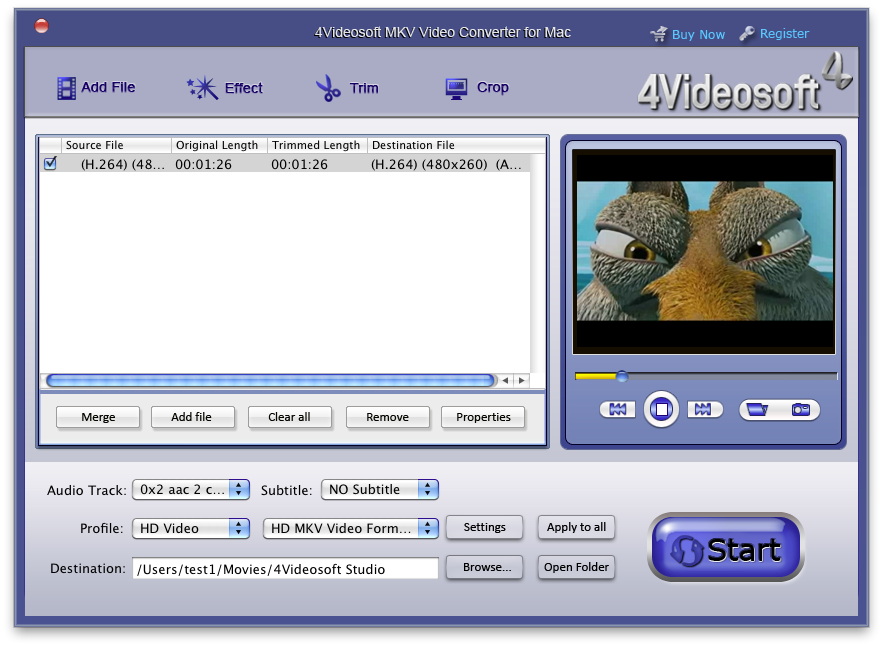This screenshot has height=647, width=883.
Task: Click the Open Folder button
Action: 576,567
